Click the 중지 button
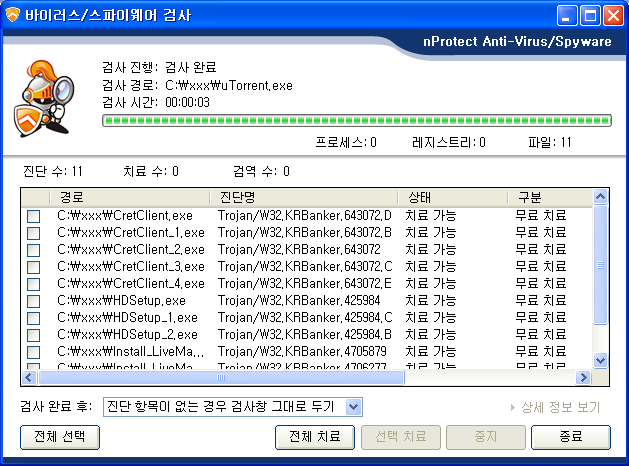629x466 pixels. pos(486,437)
